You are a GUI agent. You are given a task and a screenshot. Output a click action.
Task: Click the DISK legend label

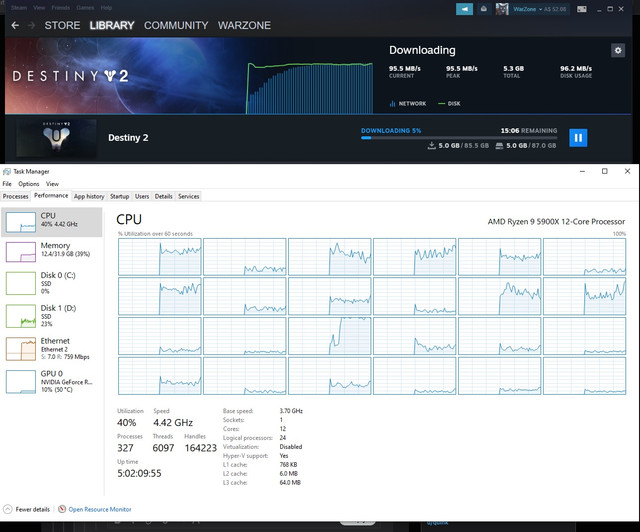[x=449, y=104]
